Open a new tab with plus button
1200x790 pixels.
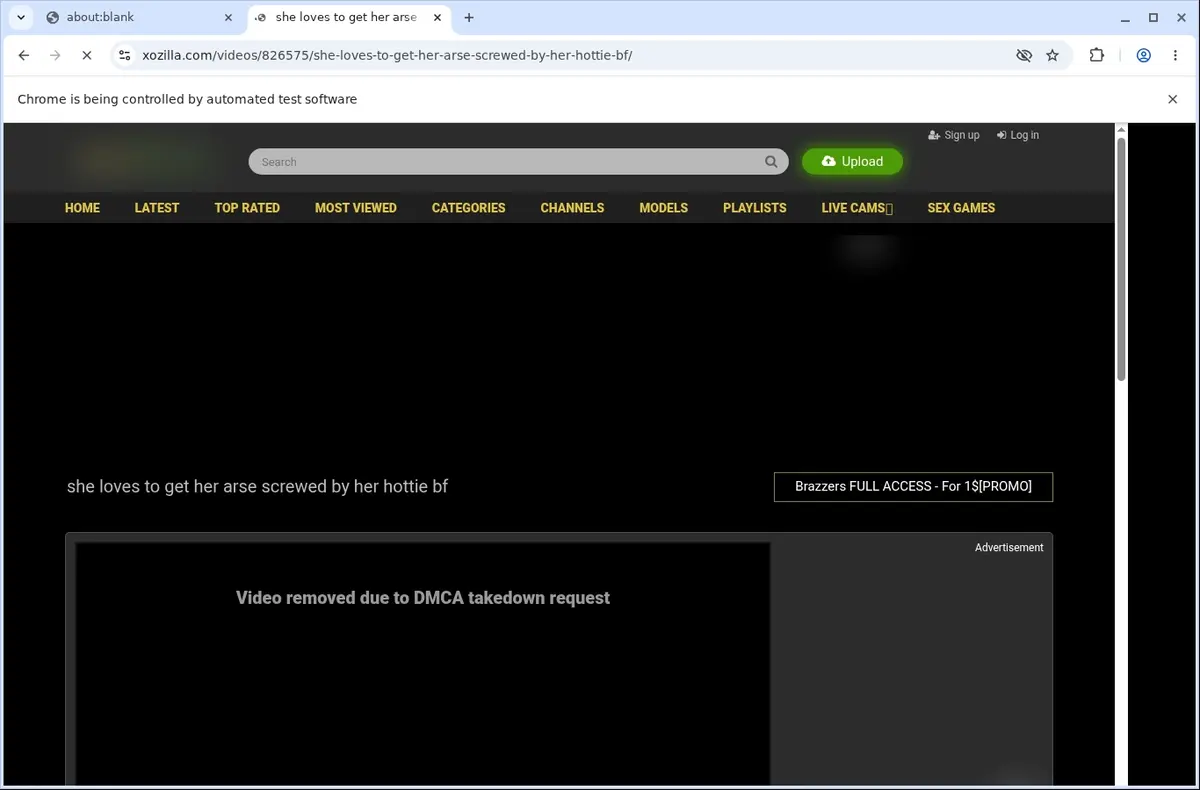470,17
